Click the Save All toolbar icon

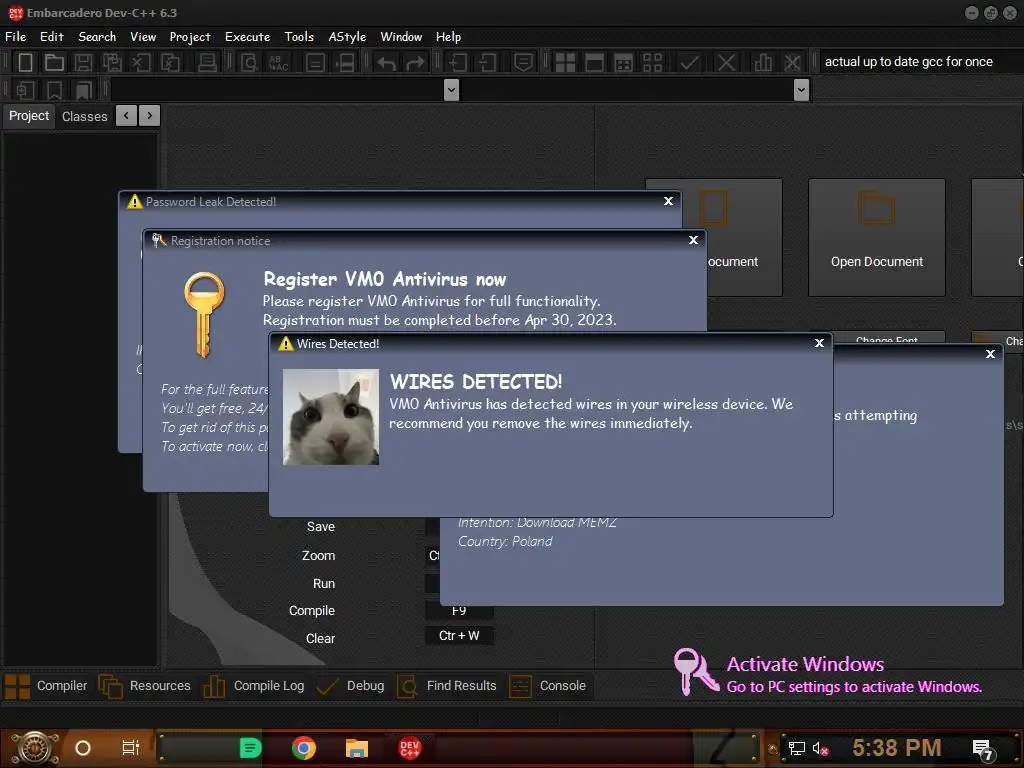[112, 63]
